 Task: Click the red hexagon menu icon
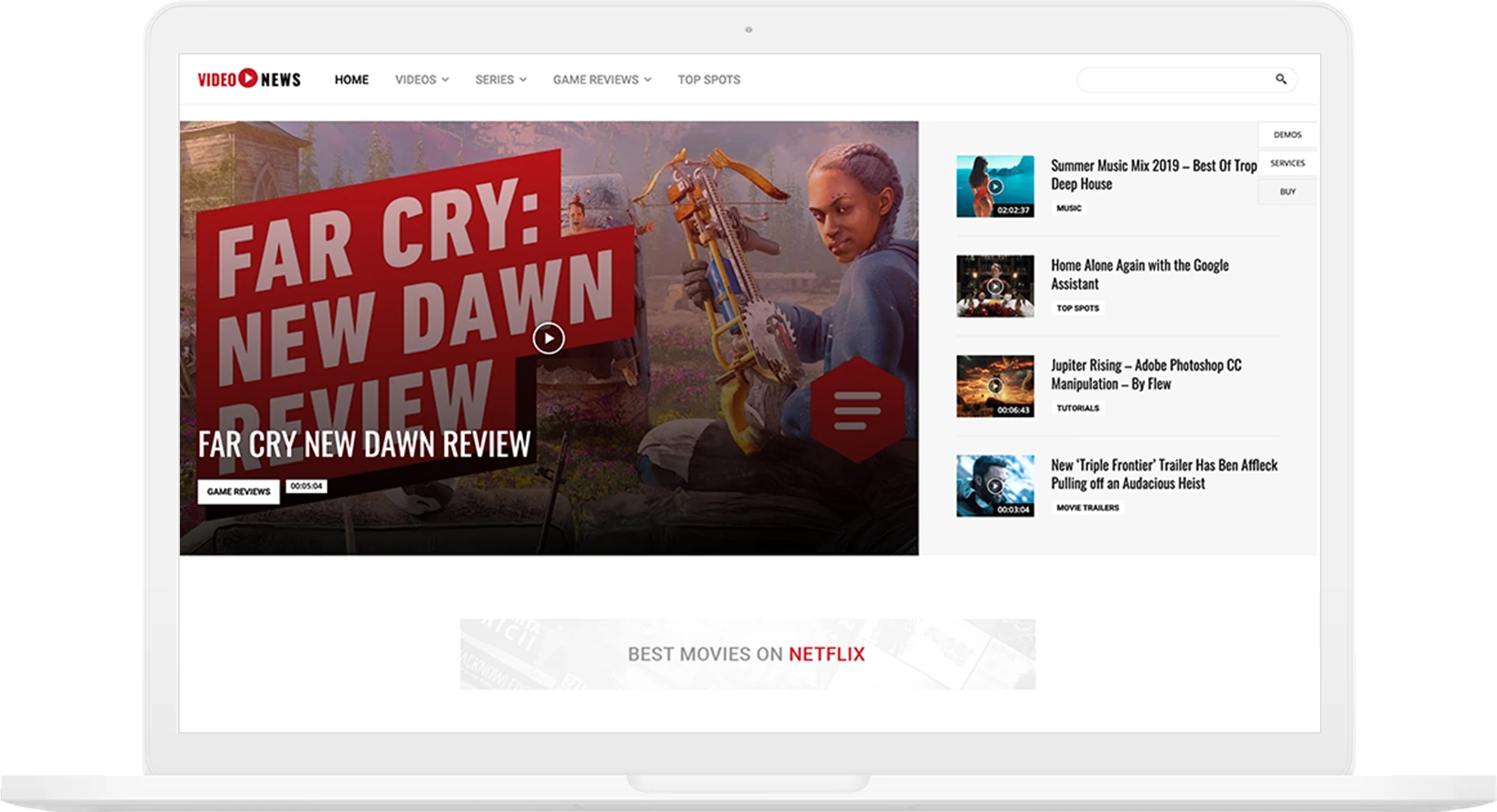(857, 410)
